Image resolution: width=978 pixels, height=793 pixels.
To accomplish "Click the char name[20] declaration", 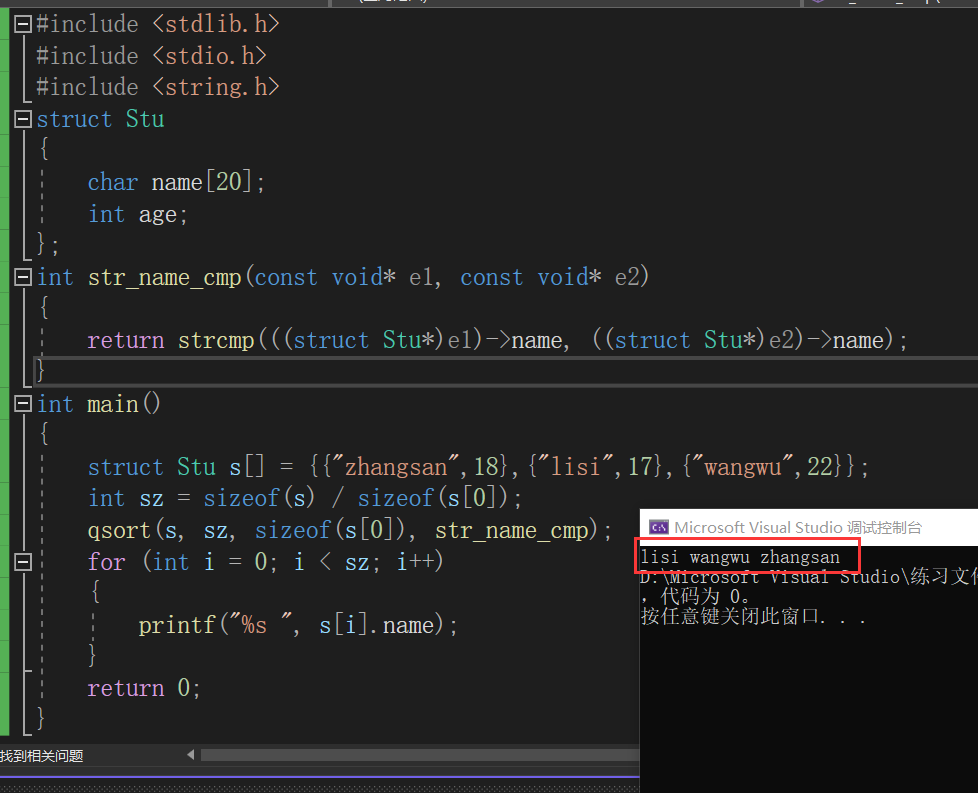I will point(177,182).
